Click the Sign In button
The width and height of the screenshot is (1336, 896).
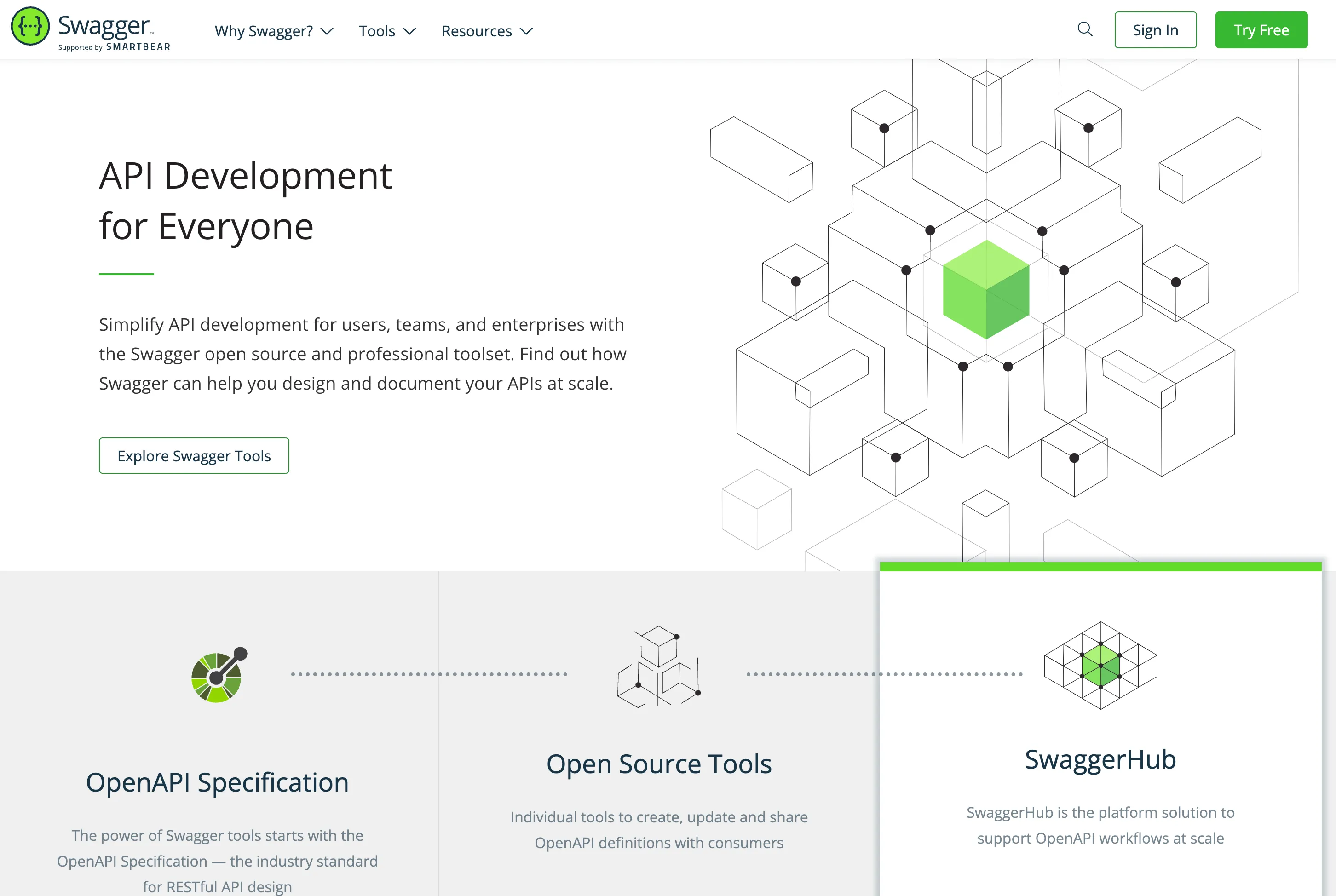tap(1156, 30)
